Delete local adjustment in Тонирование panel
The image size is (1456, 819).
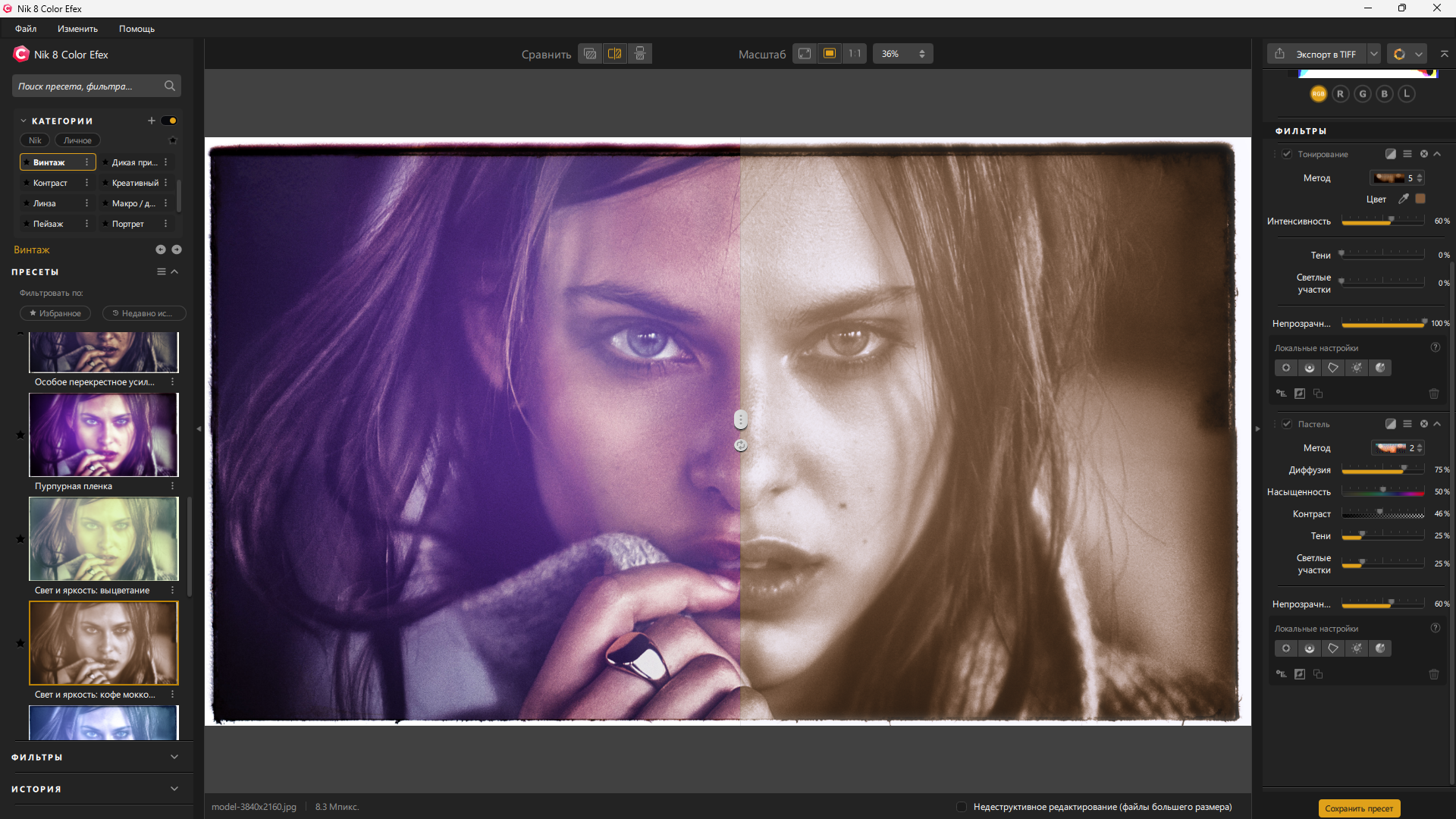click(1434, 394)
